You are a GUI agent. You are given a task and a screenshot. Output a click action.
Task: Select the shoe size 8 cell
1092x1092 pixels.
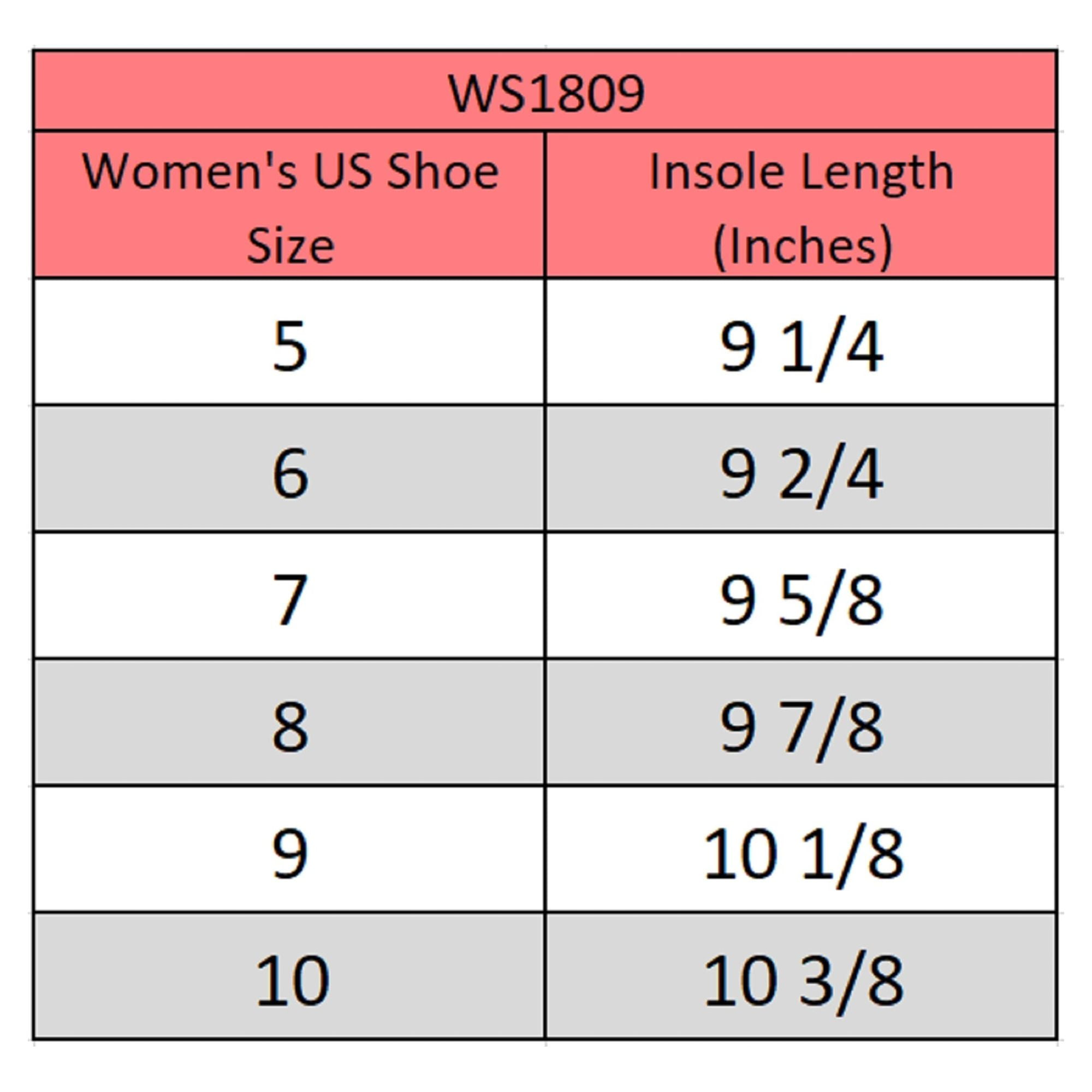289,722
